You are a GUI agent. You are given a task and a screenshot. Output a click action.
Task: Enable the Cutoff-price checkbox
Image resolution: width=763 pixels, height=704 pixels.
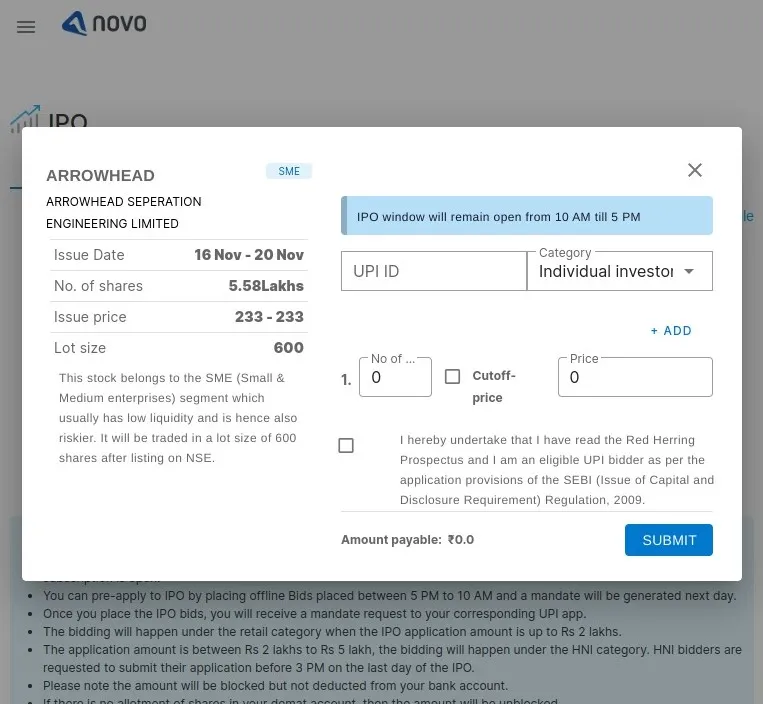(x=452, y=377)
